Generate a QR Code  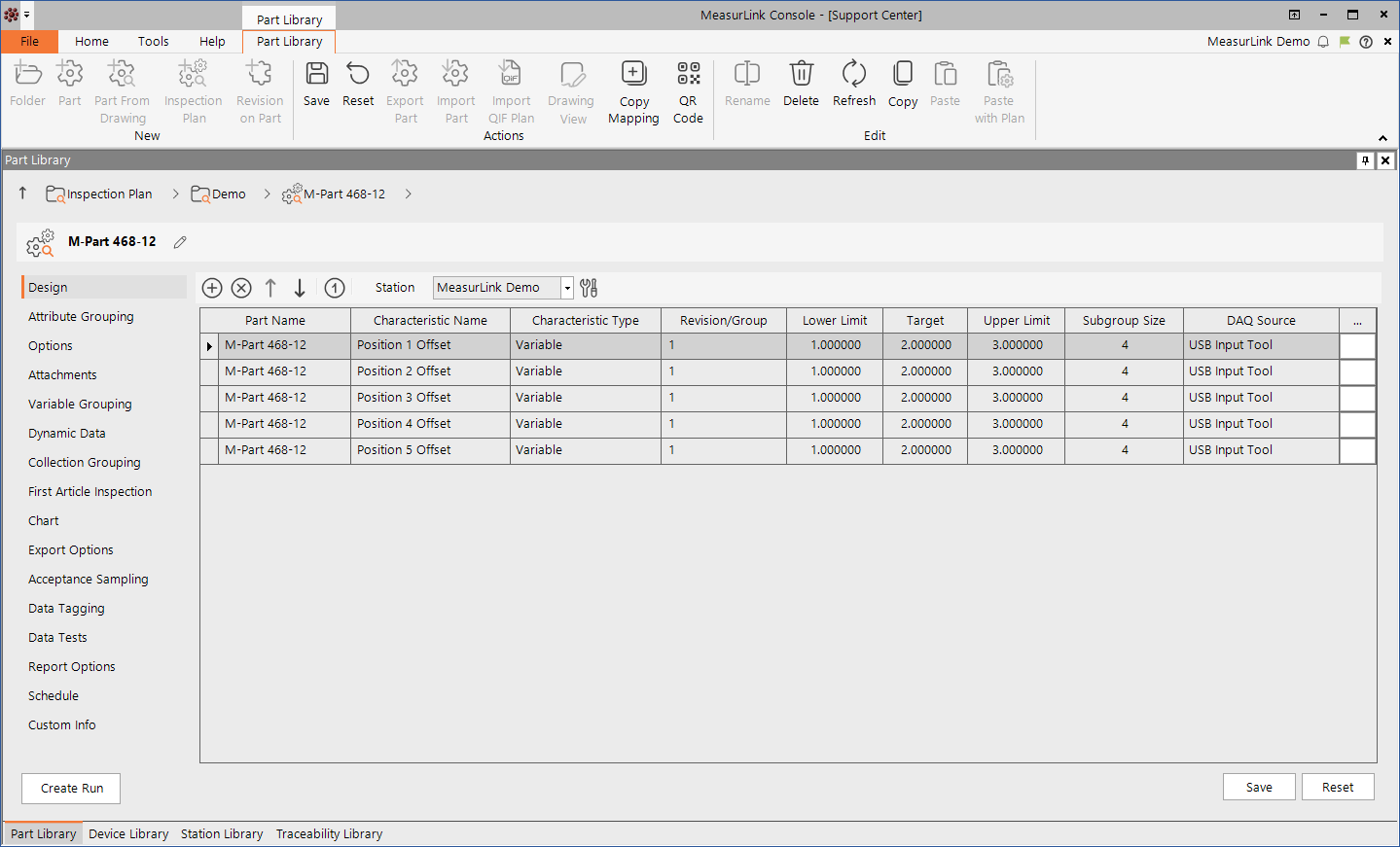tap(689, 74)
